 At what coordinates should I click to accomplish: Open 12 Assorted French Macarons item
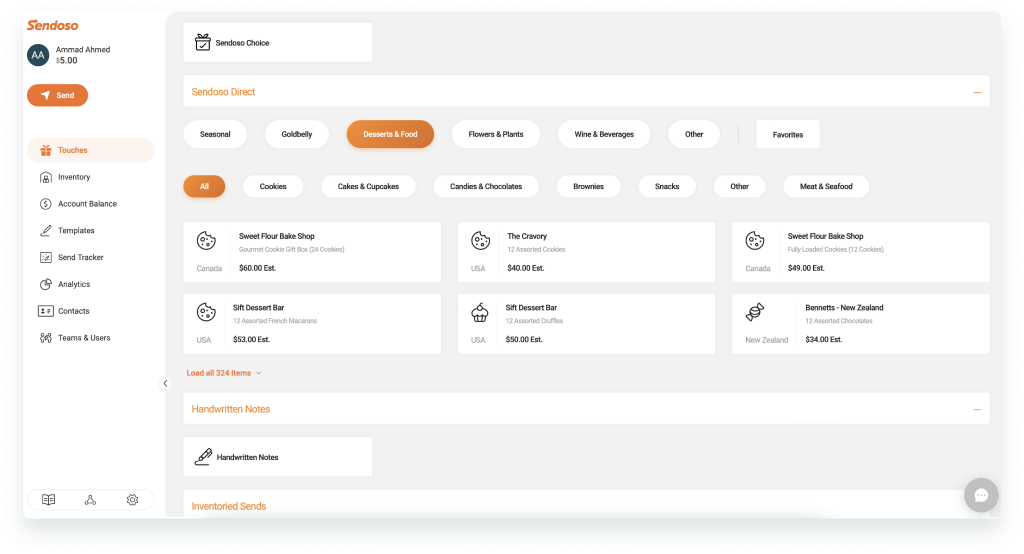[312, 324]
